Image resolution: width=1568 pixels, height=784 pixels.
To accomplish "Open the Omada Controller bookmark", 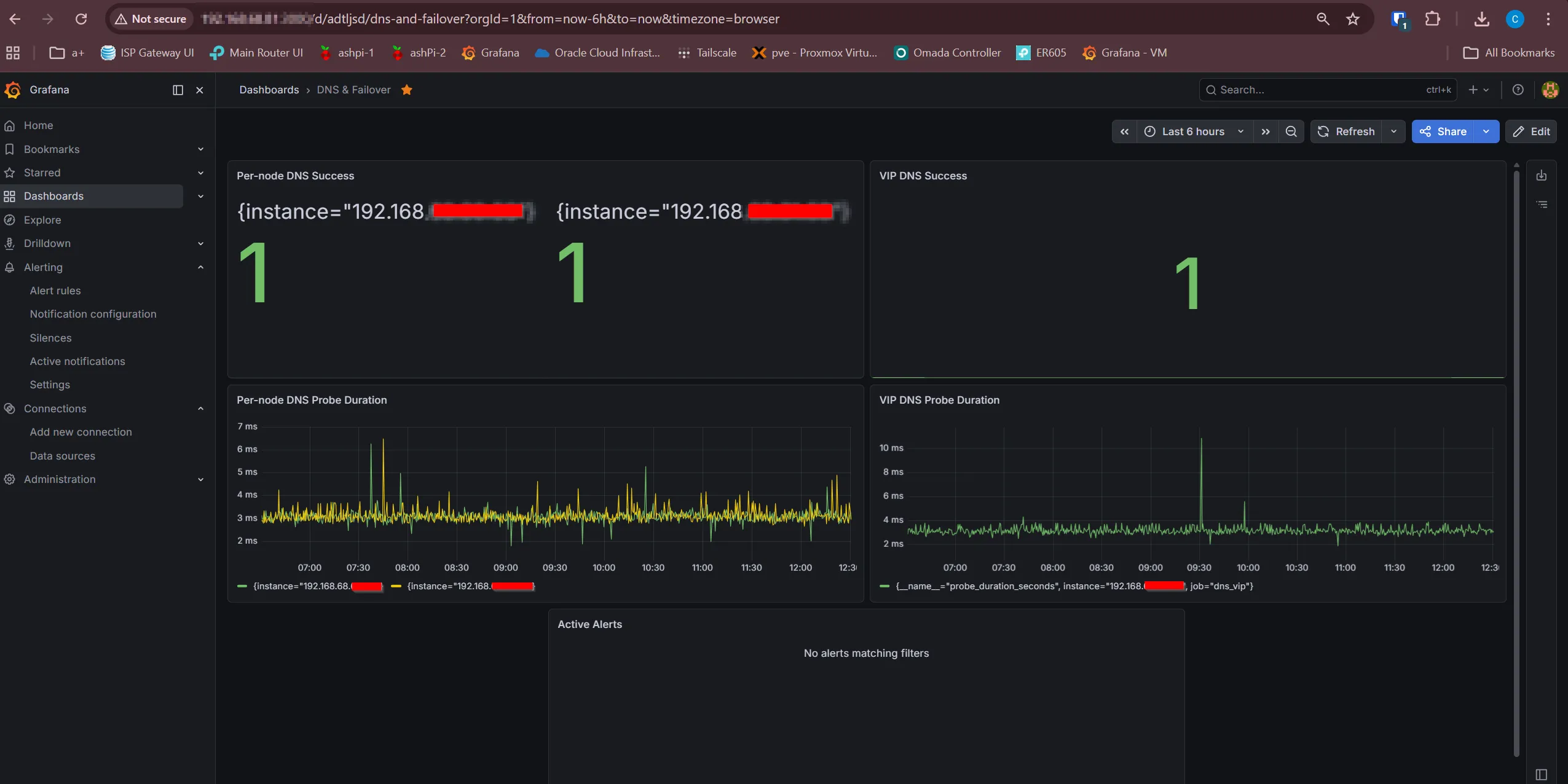I will [947, 53].
